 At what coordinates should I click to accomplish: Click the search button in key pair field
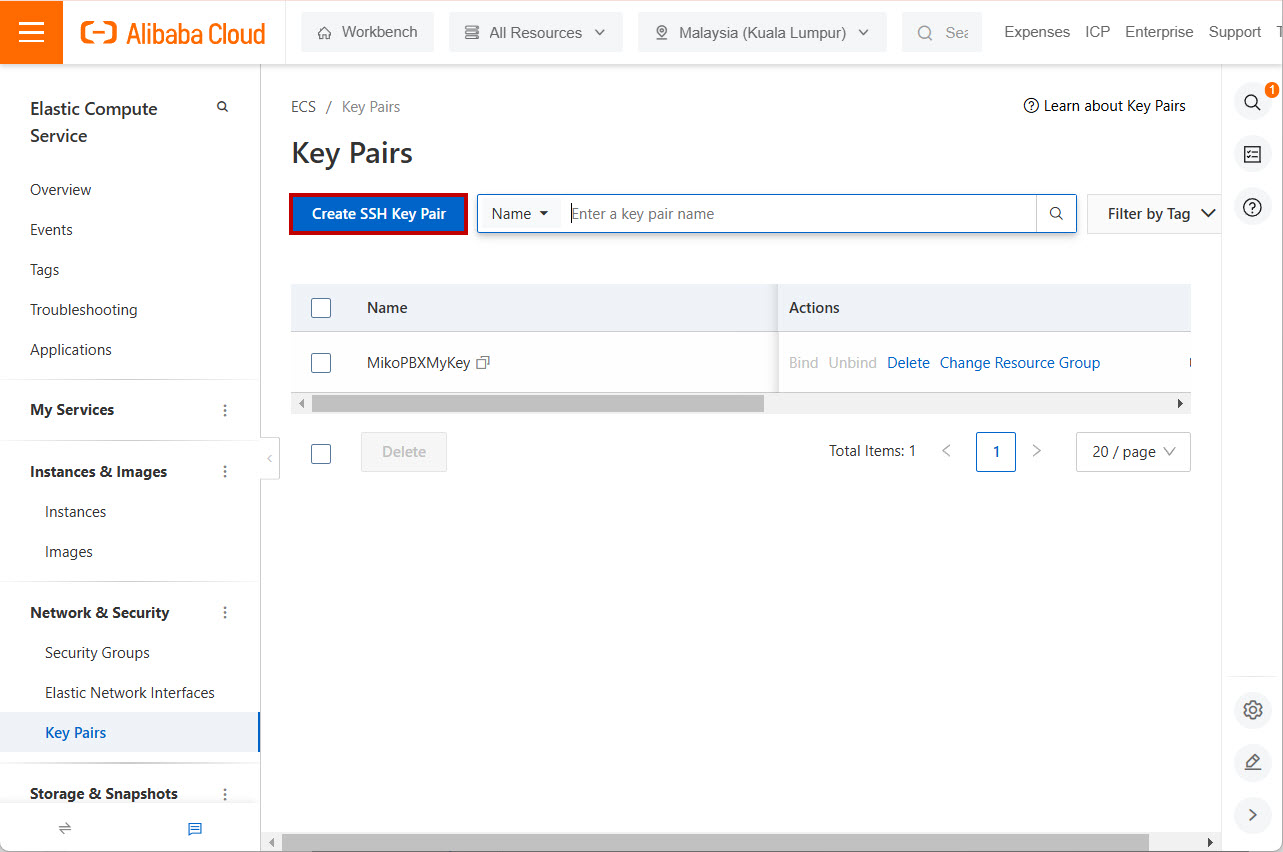pos(1056,214)
